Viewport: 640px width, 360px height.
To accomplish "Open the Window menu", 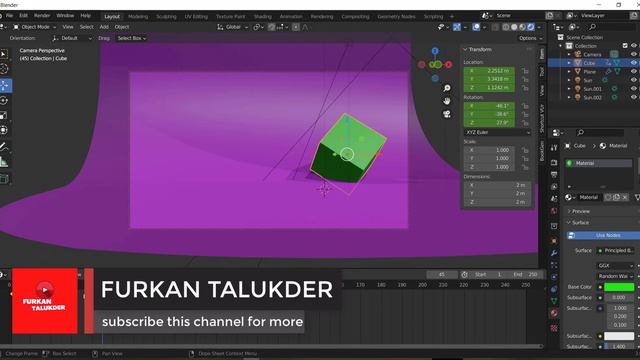I will [65, 16].
